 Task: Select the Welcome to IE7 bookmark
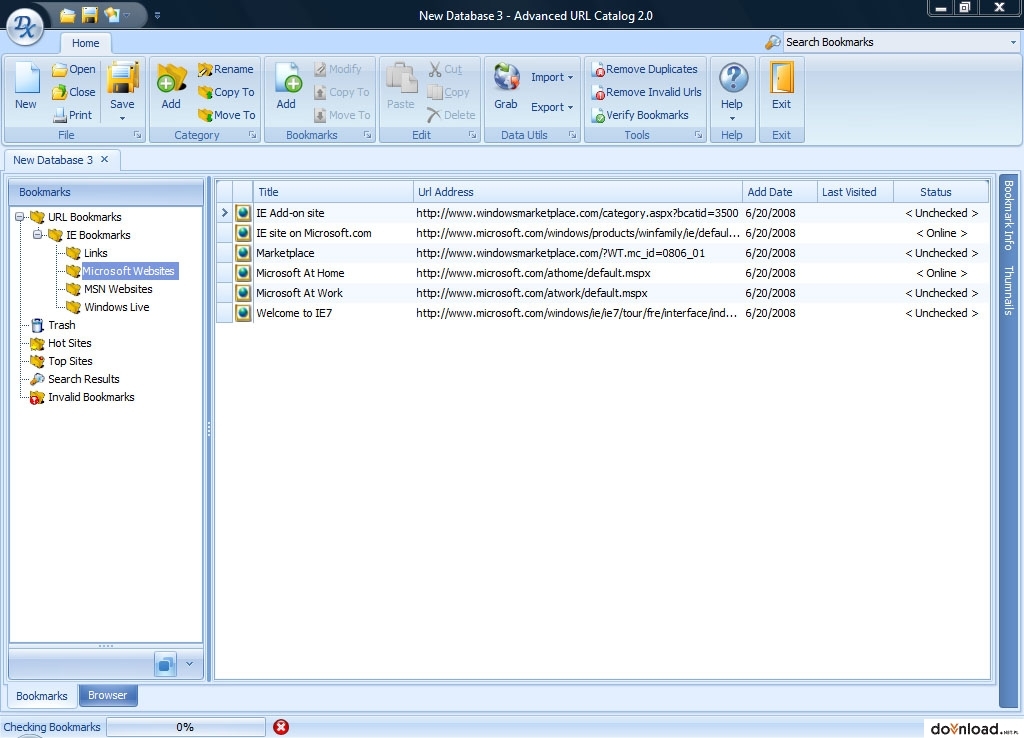tap(602, 313)
